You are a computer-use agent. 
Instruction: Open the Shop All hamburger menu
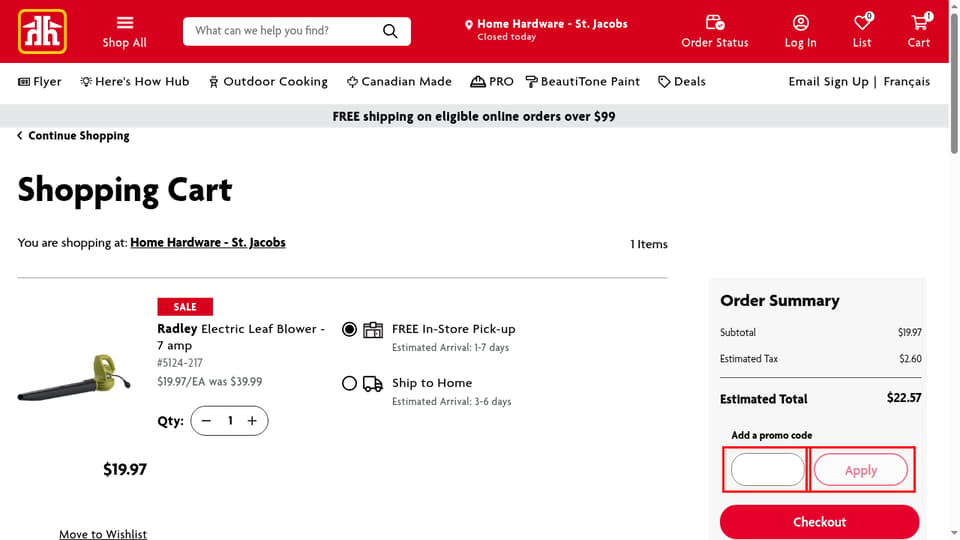click(124, 32)
